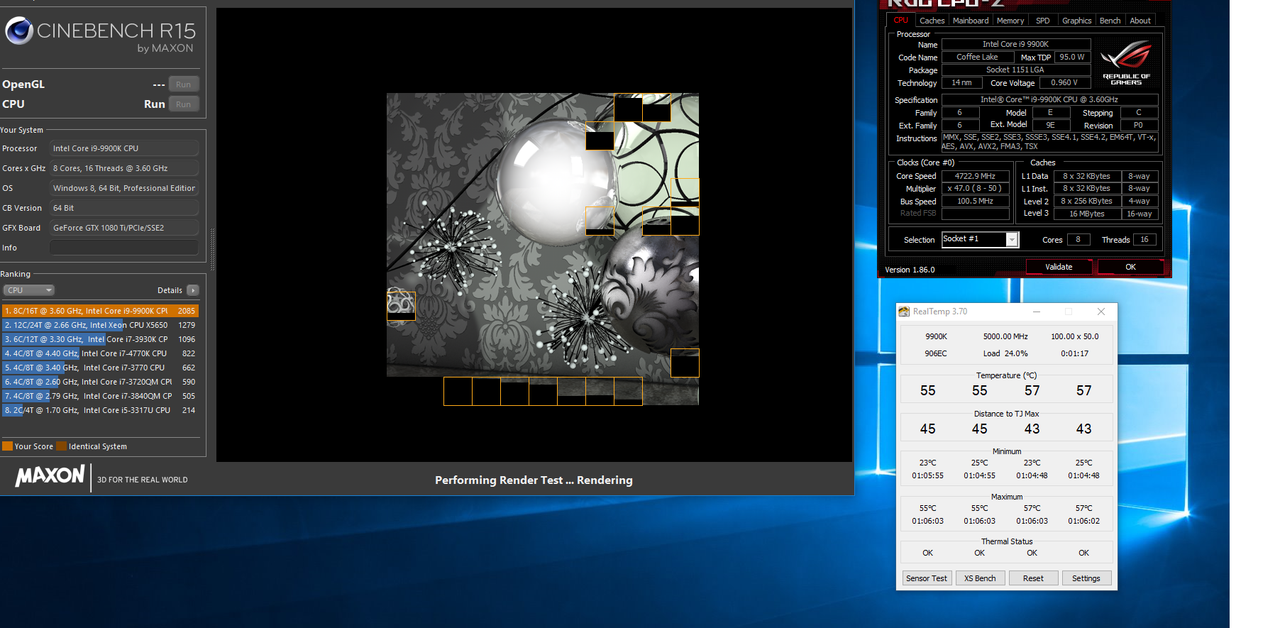Click the GFX Board value GeForce GTX 1080 Ti
Image resolution: width=1280 pixels, height=628 pixels.
click(124, 228)
